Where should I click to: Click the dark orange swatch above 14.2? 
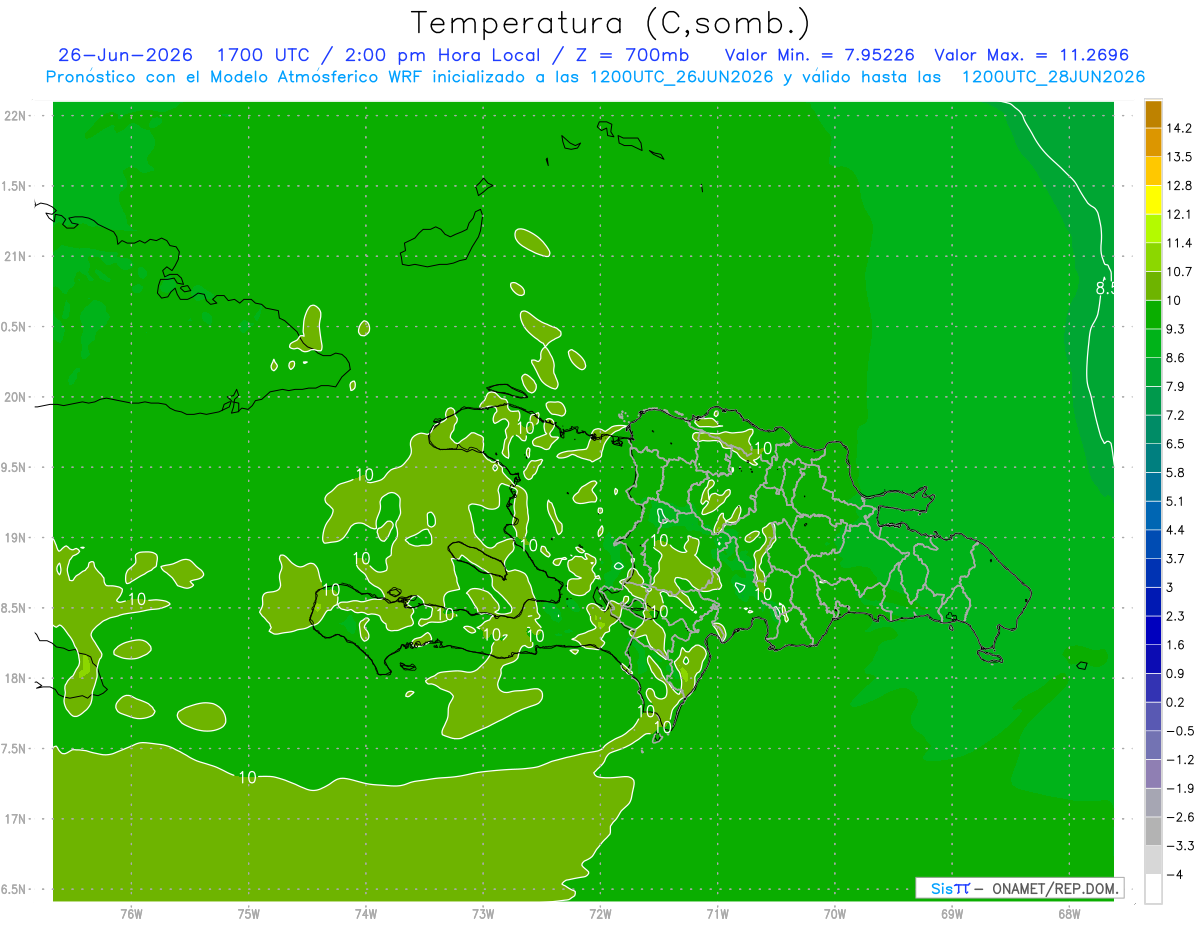[x=1153, y=114]
